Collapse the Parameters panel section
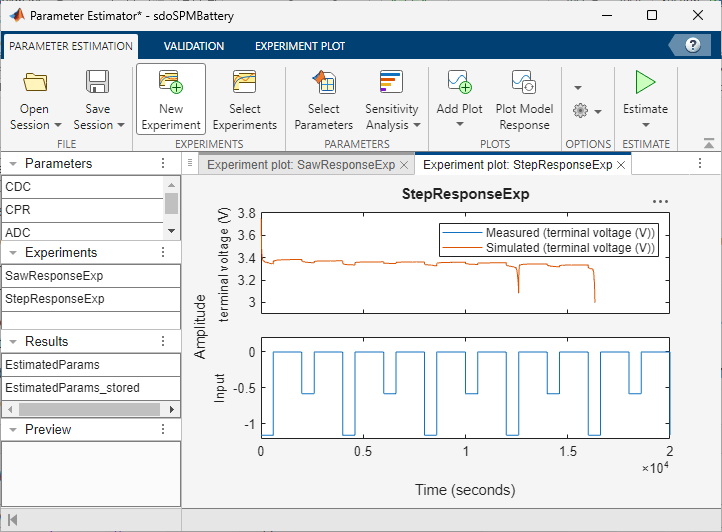This screenshot has height=532, width=722. [12, 164]
